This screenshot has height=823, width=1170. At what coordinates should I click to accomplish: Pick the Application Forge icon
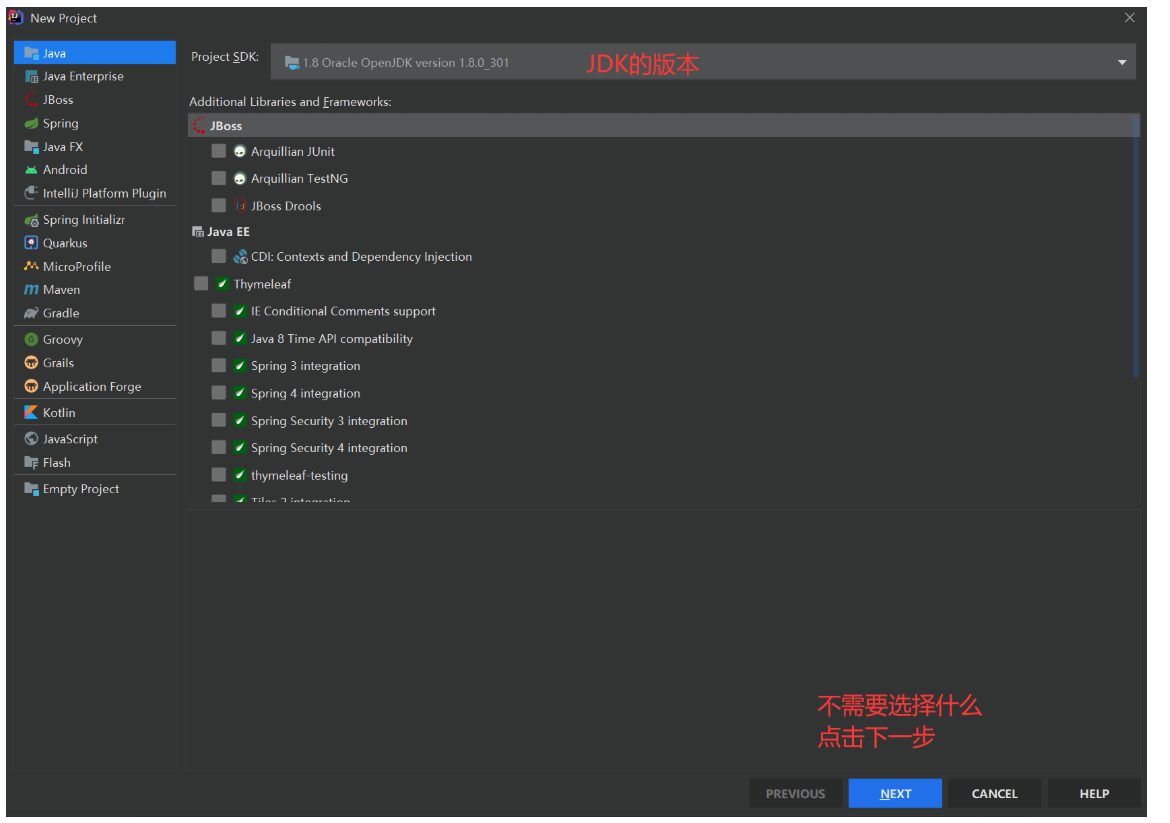point(31,387)
